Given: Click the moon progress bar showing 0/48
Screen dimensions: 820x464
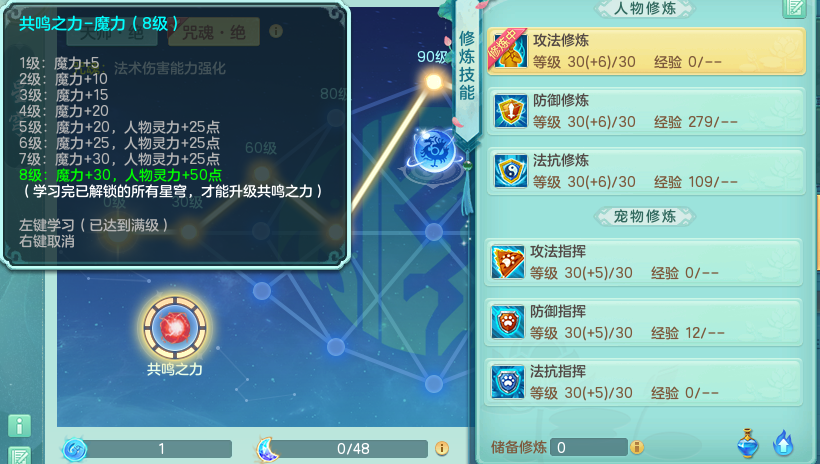Looking at the screenshot, I should point(350,449).
